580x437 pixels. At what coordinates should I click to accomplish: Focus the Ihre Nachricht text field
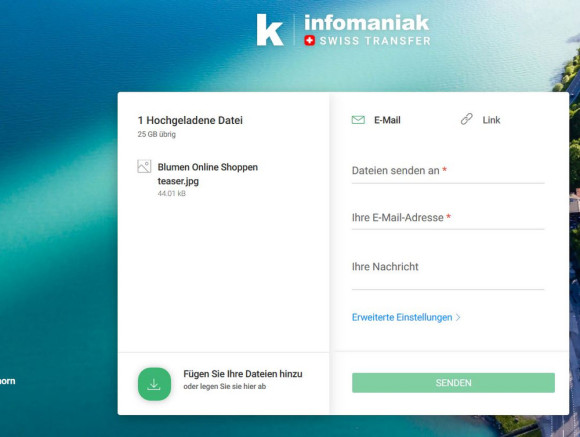(448, 272)
